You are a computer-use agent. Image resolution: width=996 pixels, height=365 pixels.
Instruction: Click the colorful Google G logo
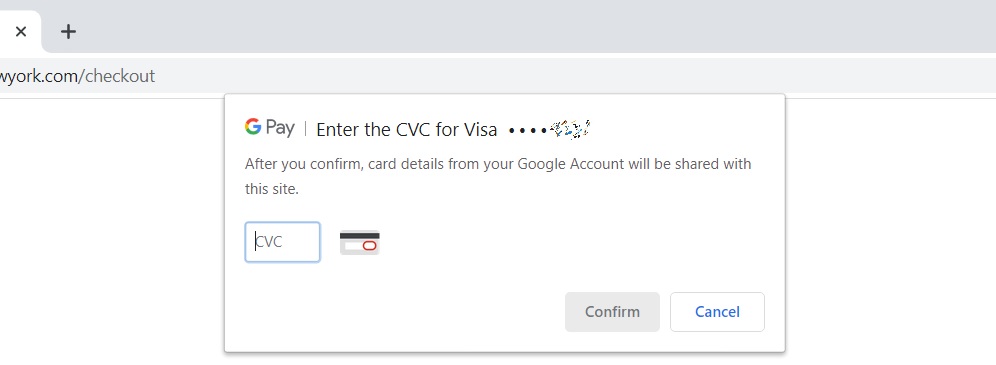click(x=253, y=126)
